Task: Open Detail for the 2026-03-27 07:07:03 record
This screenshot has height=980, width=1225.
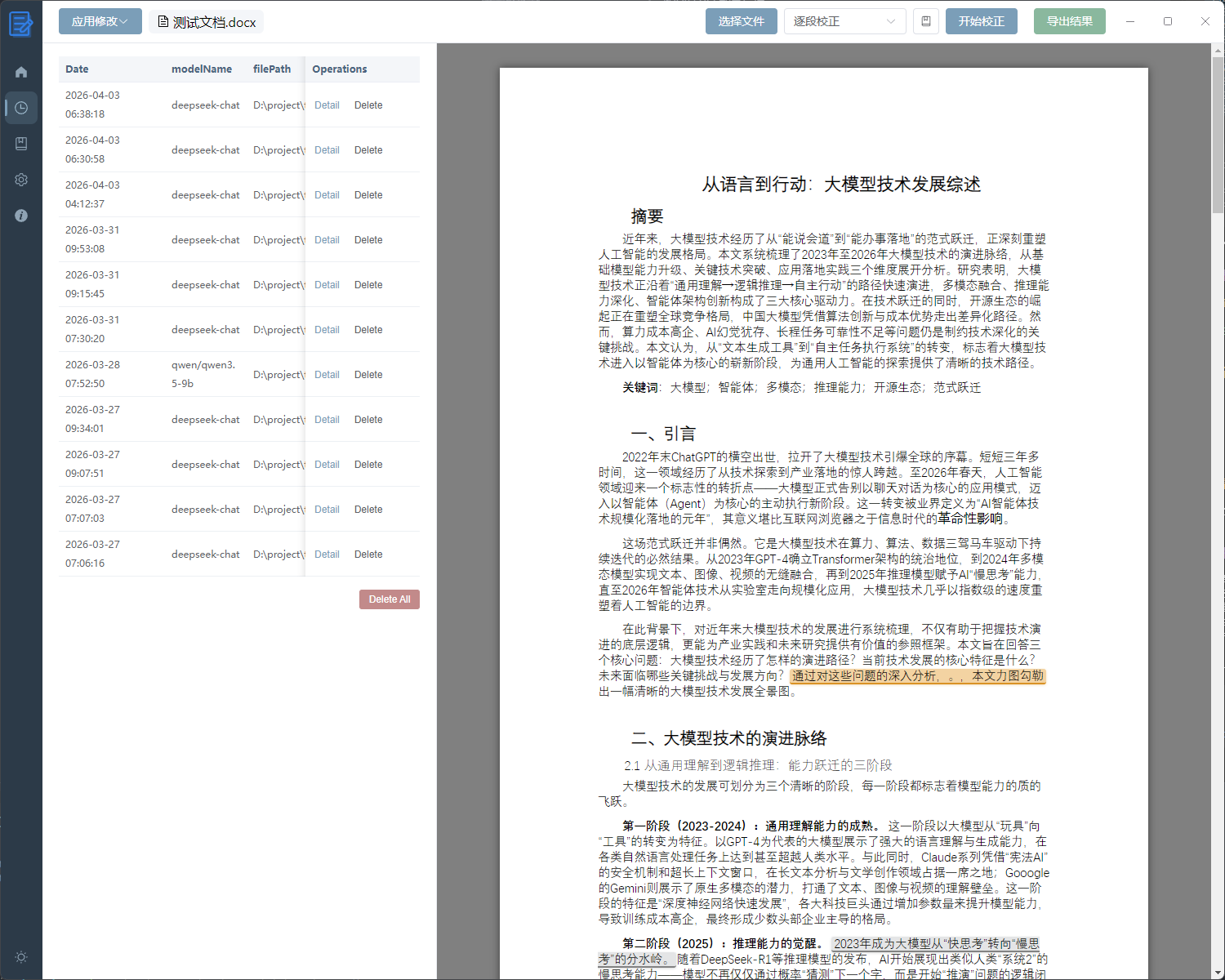Action: [x=327, y=510]
